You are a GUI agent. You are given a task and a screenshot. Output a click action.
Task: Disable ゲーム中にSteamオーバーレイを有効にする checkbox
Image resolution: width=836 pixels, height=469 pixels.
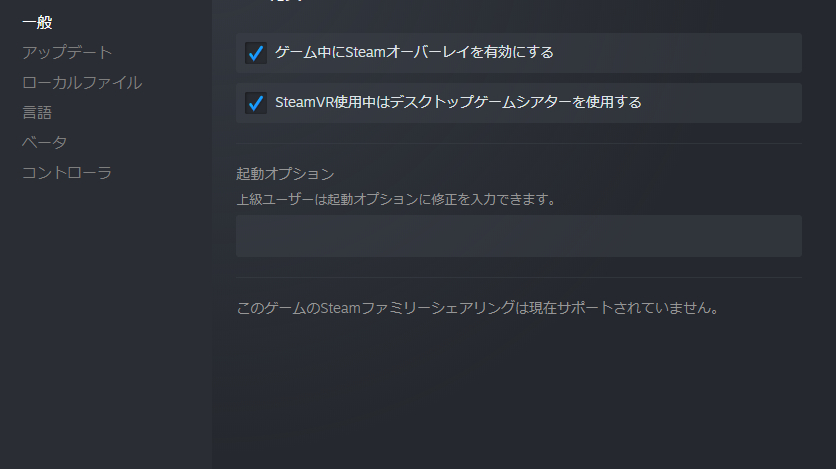pyautogui.click(x=256, y=53)
